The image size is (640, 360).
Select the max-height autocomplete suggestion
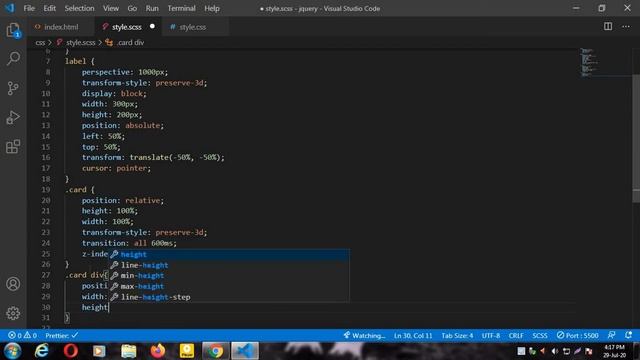[x=229, y=286]
